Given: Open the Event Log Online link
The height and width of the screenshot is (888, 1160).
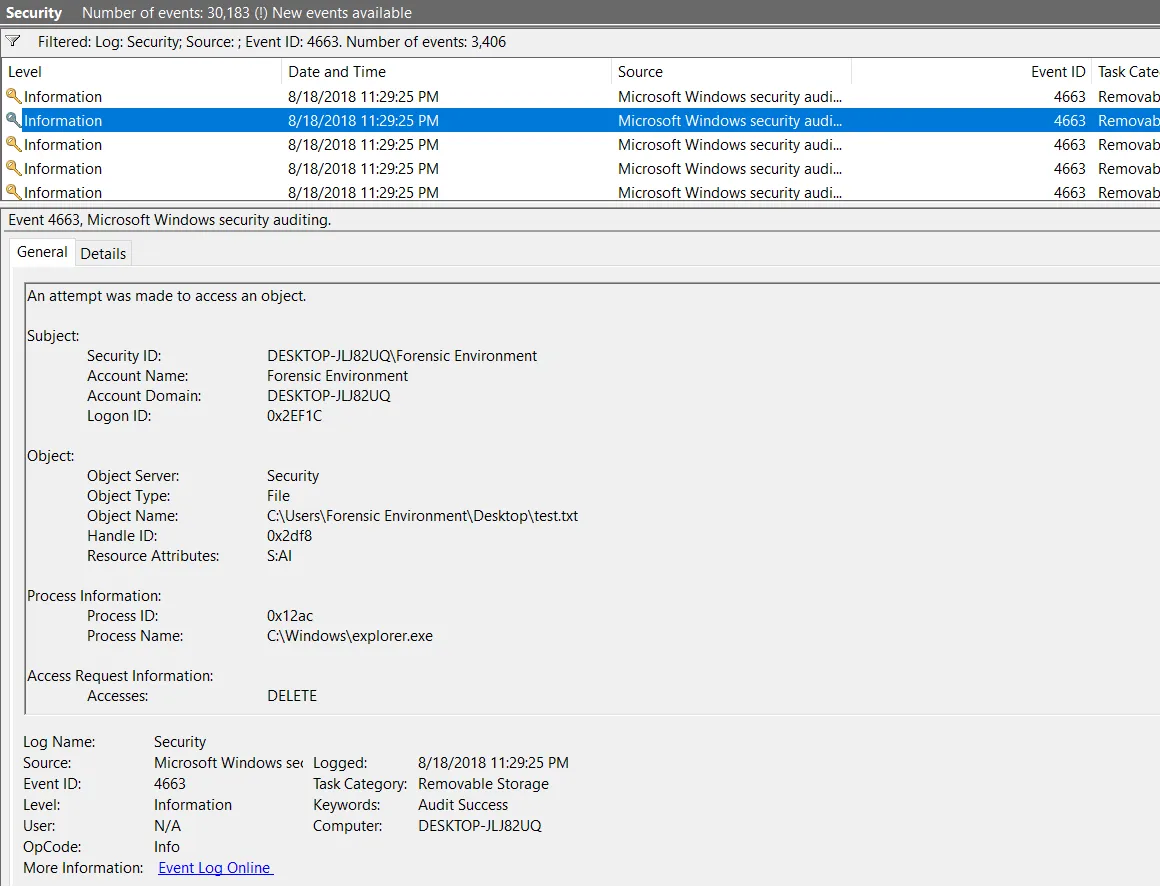Looking at the screenshot, I should (215, 868).
